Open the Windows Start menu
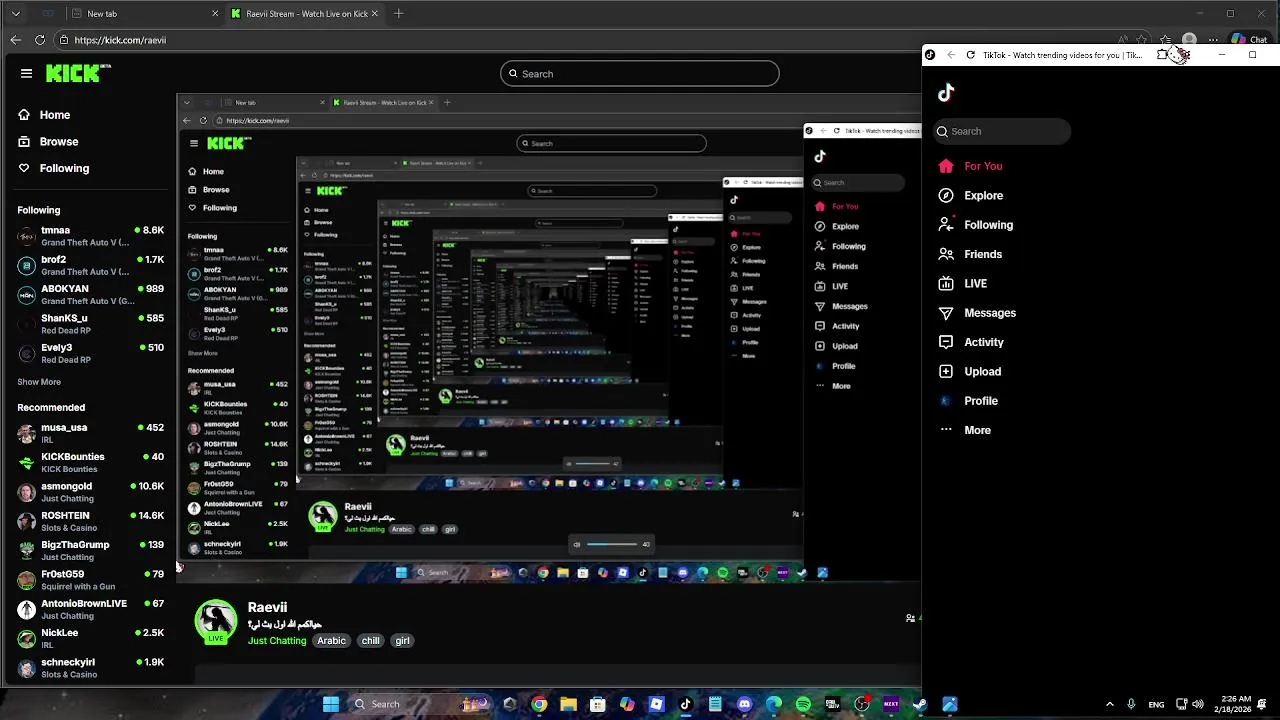 point(331,704)
